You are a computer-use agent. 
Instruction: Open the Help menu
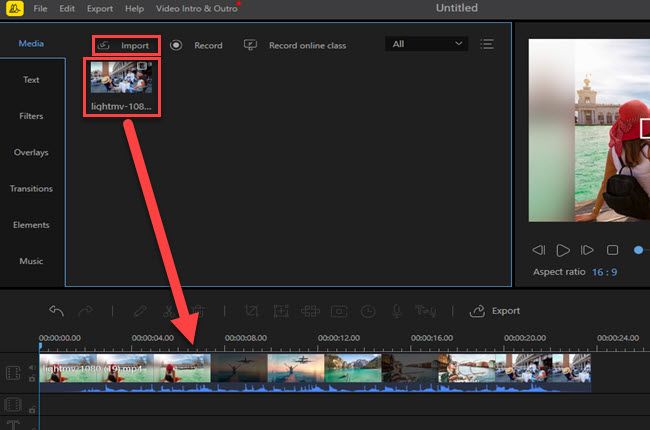[x=134, y=8]
